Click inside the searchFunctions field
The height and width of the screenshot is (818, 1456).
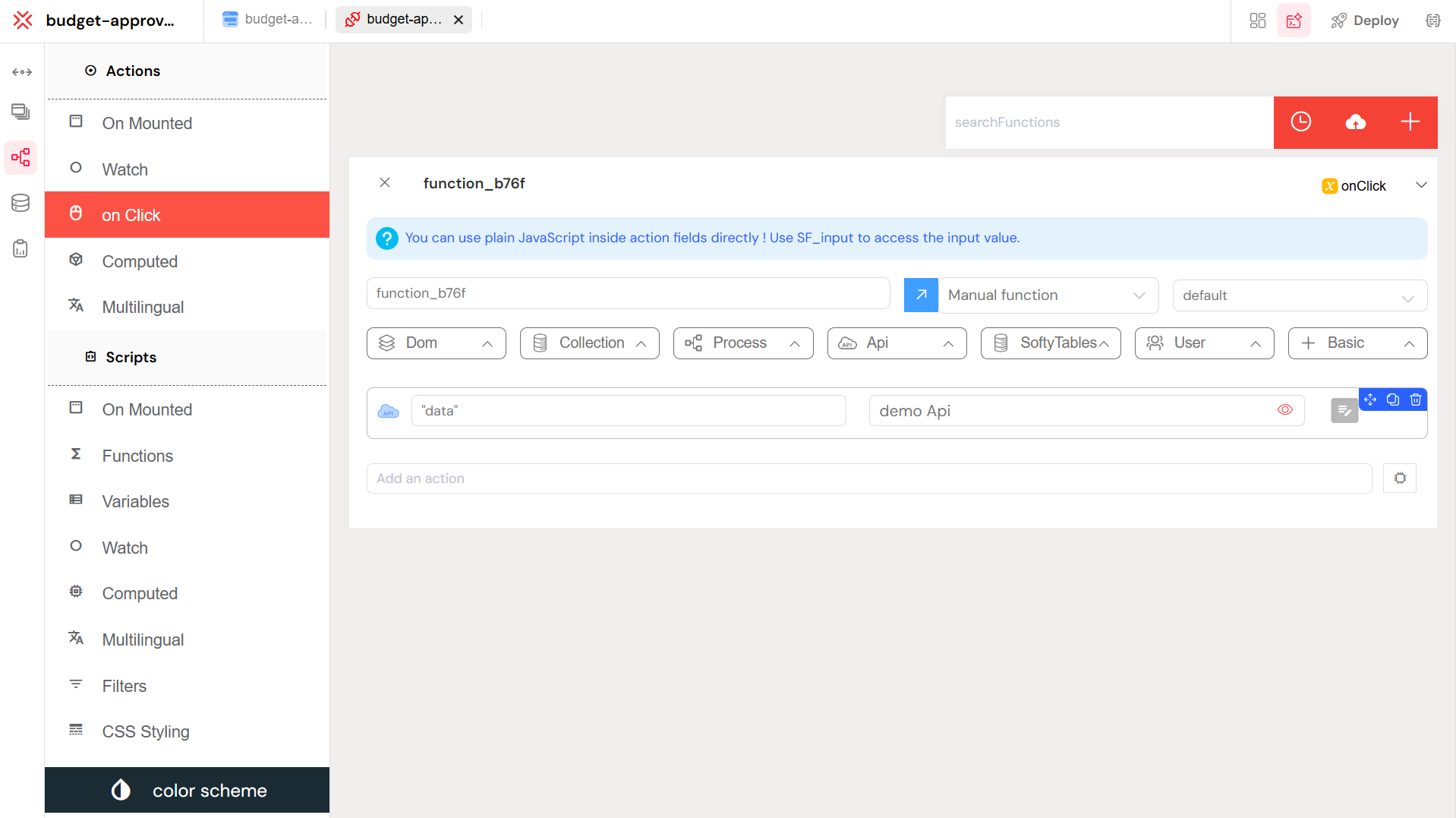1108,122
